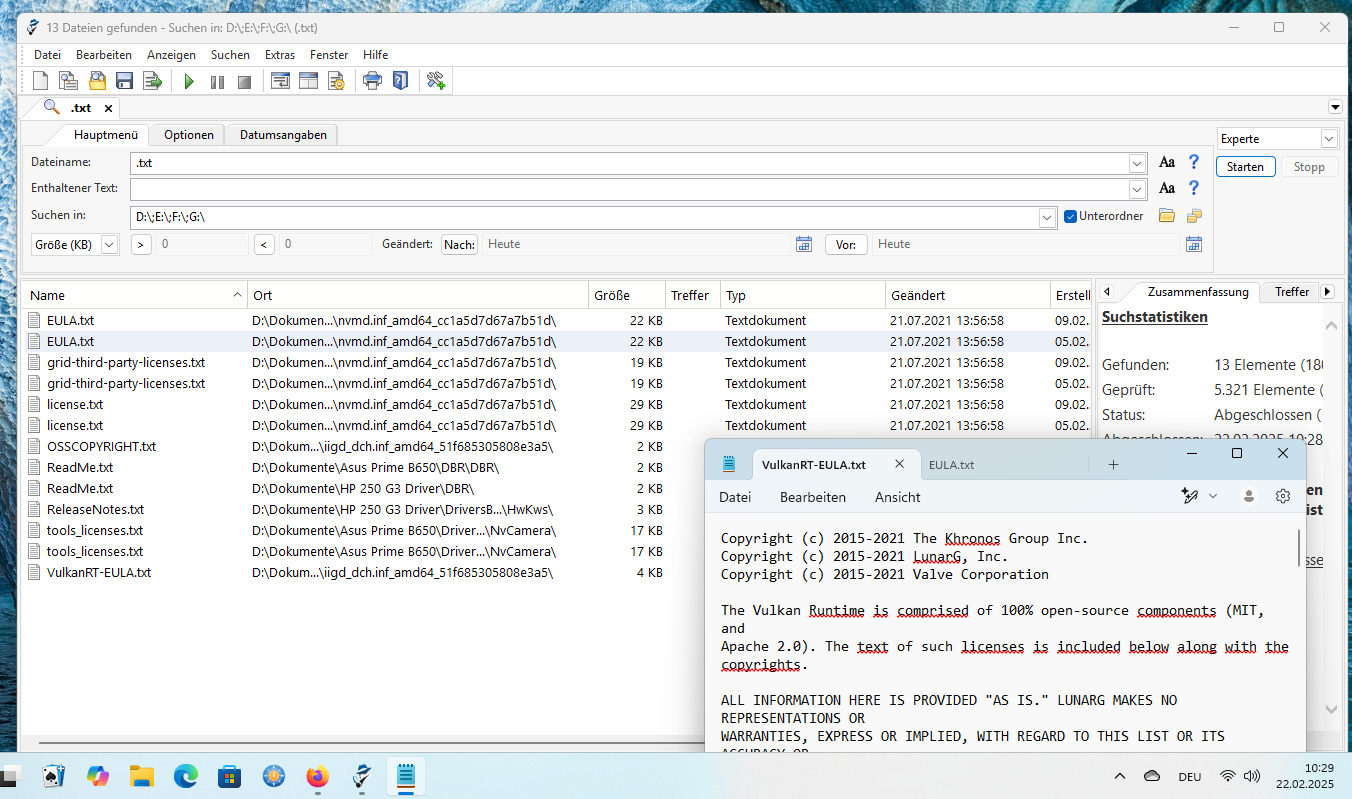Open the Extras menu
The height and width of the screenshot is (799, 1352).
280,55
